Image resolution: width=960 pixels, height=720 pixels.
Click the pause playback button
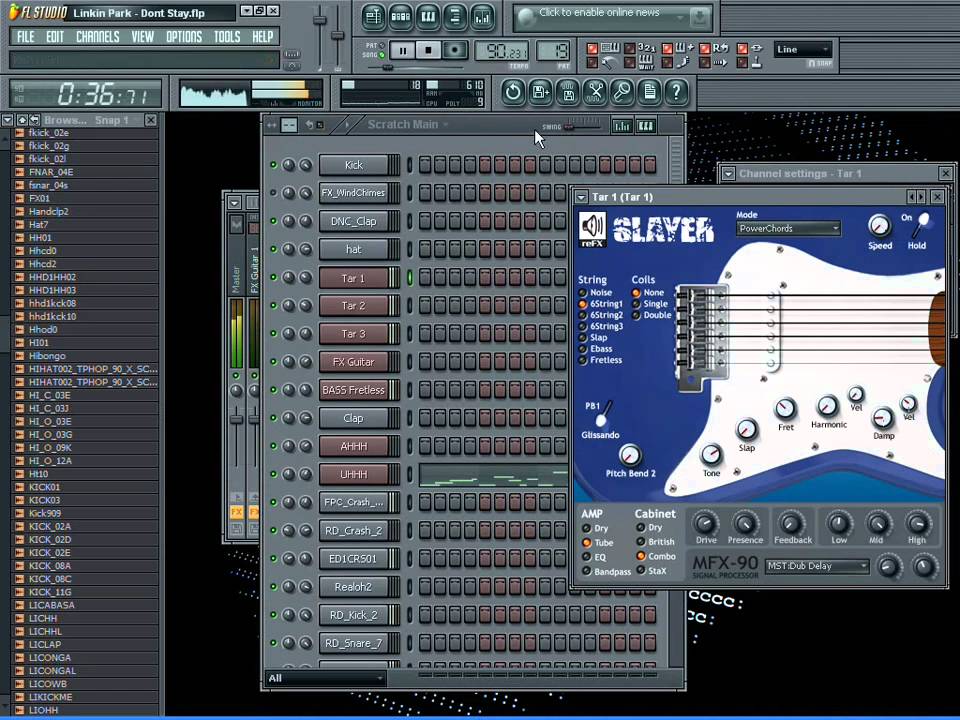pyautogui.click(x=402, y=50)
